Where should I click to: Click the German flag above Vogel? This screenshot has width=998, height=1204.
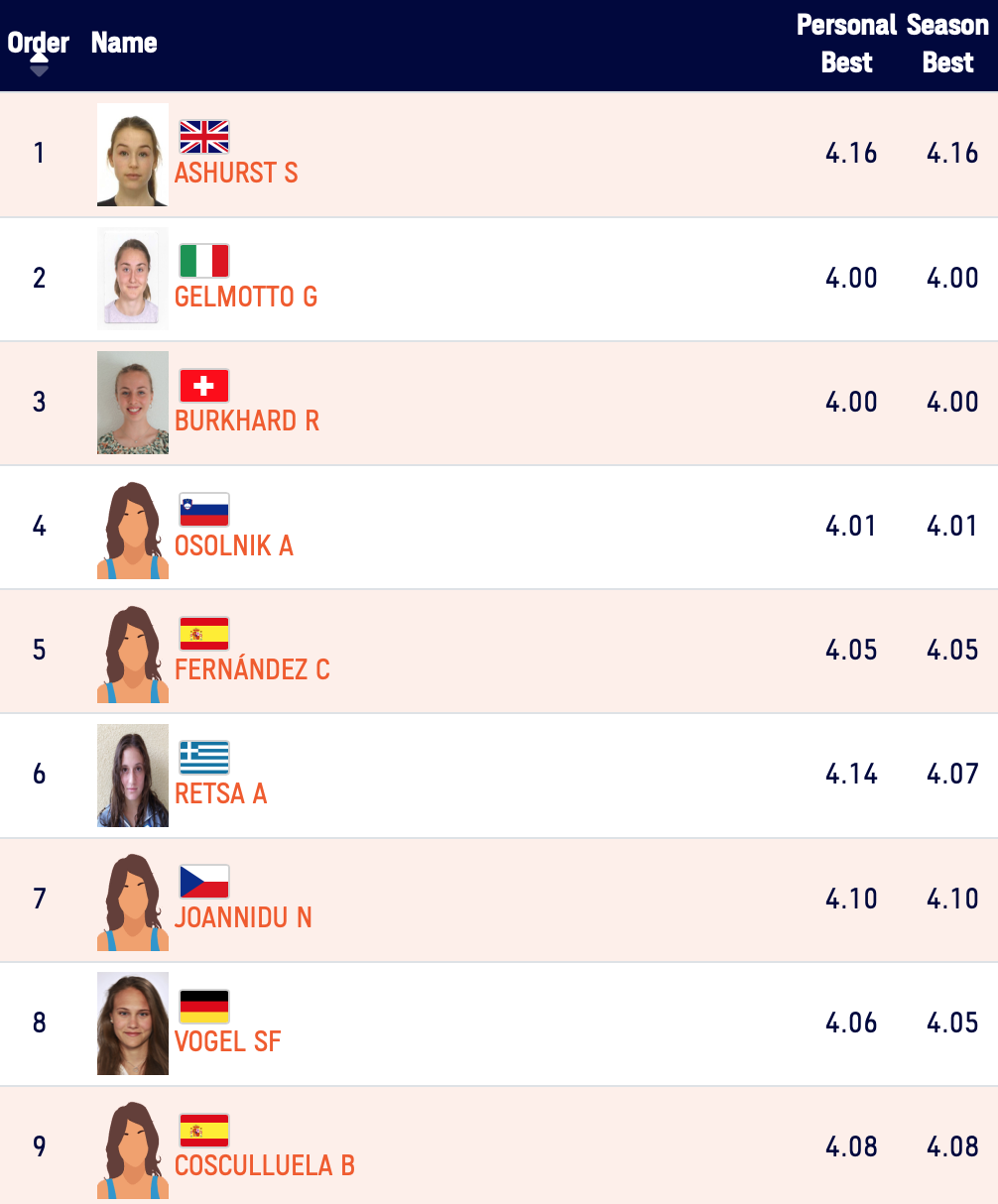[x=204, y=1007]
